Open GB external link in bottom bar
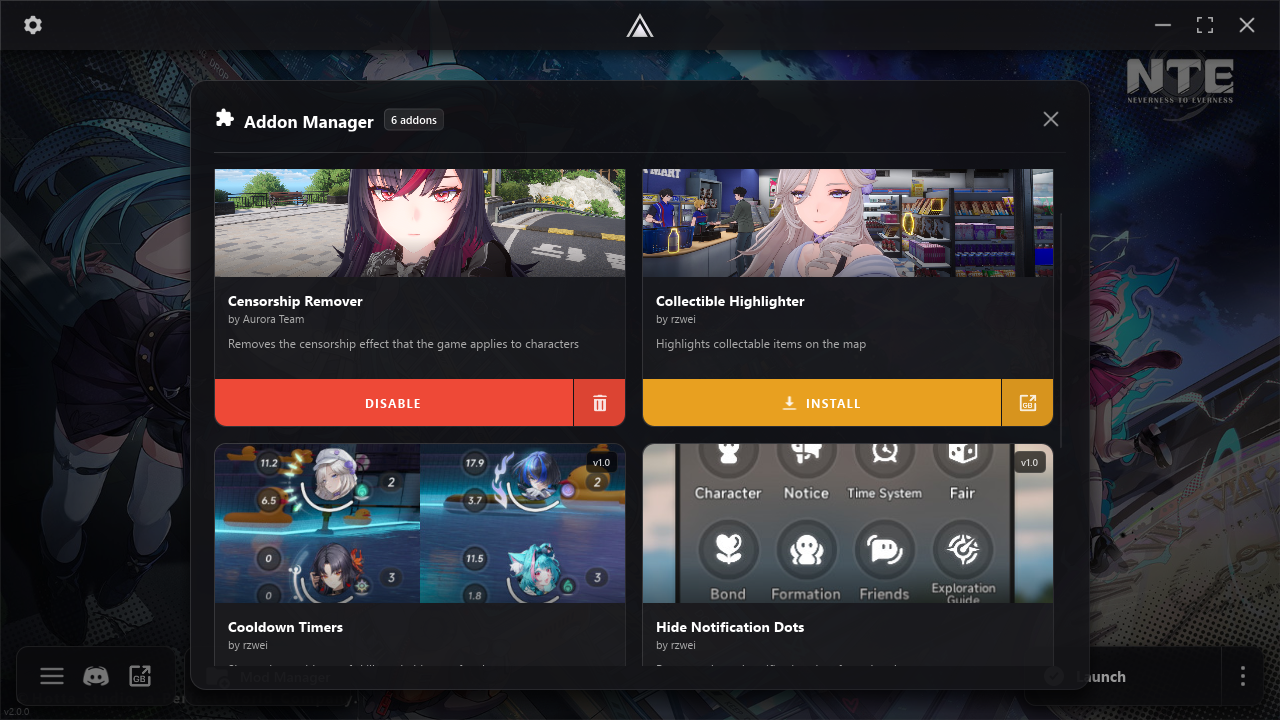The image size is (1280, 720). pos(140,676)
